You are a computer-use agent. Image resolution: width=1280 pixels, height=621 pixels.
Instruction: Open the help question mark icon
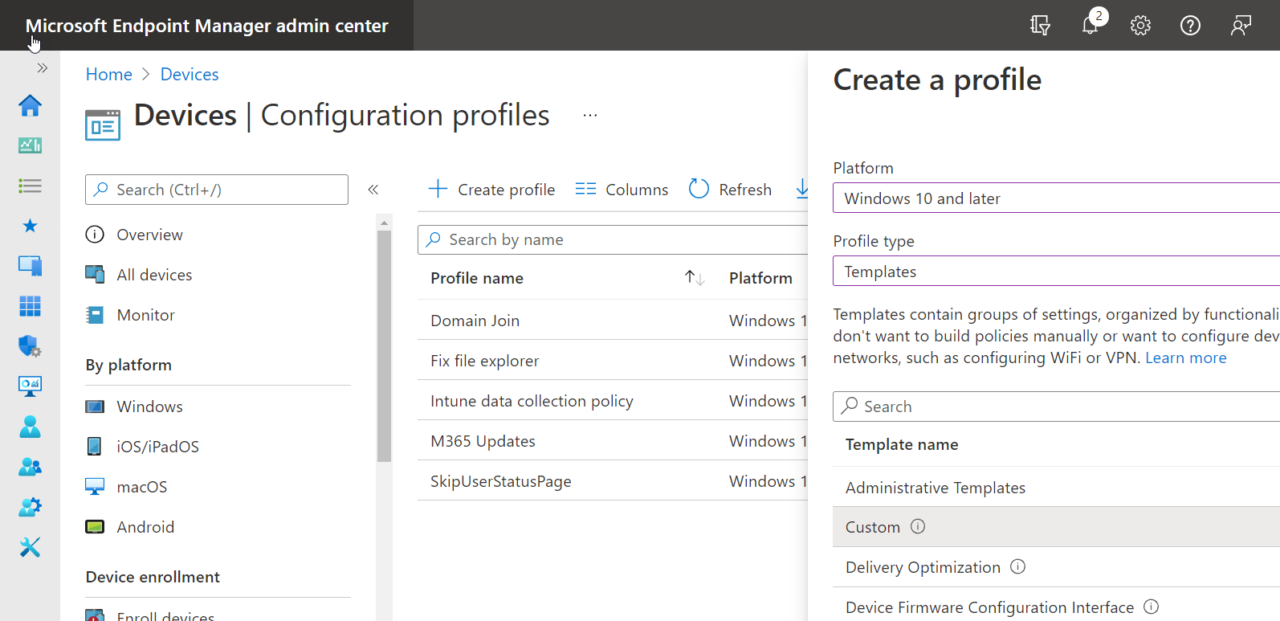point(1190,26)
